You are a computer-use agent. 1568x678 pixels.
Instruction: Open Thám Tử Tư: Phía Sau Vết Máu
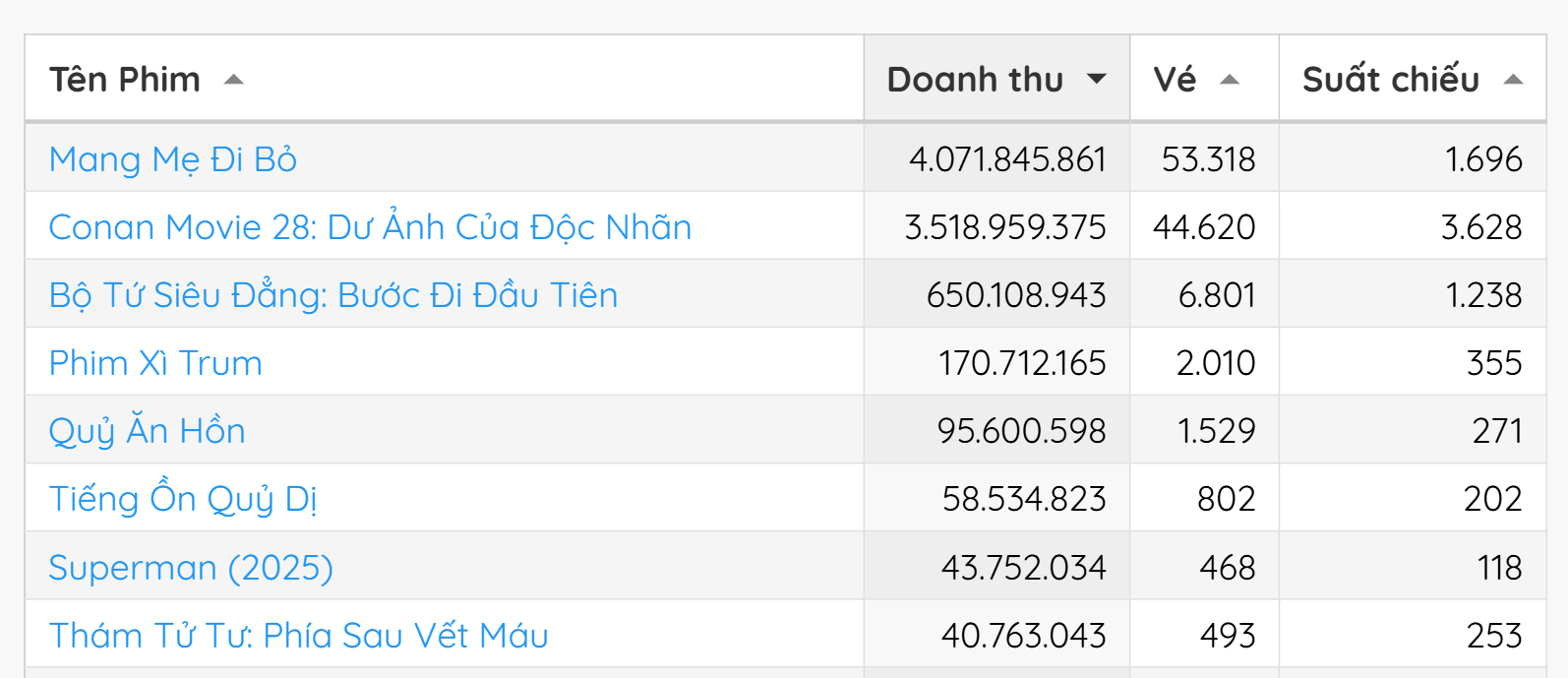click(x=298, y=634)
